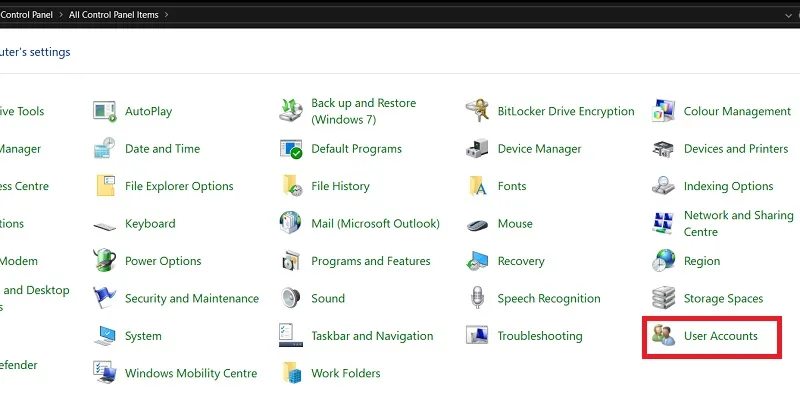Expand chevron after Control Panel breadcrumb
The width and height of the screenshot is (800, 413).
[61, 15]
